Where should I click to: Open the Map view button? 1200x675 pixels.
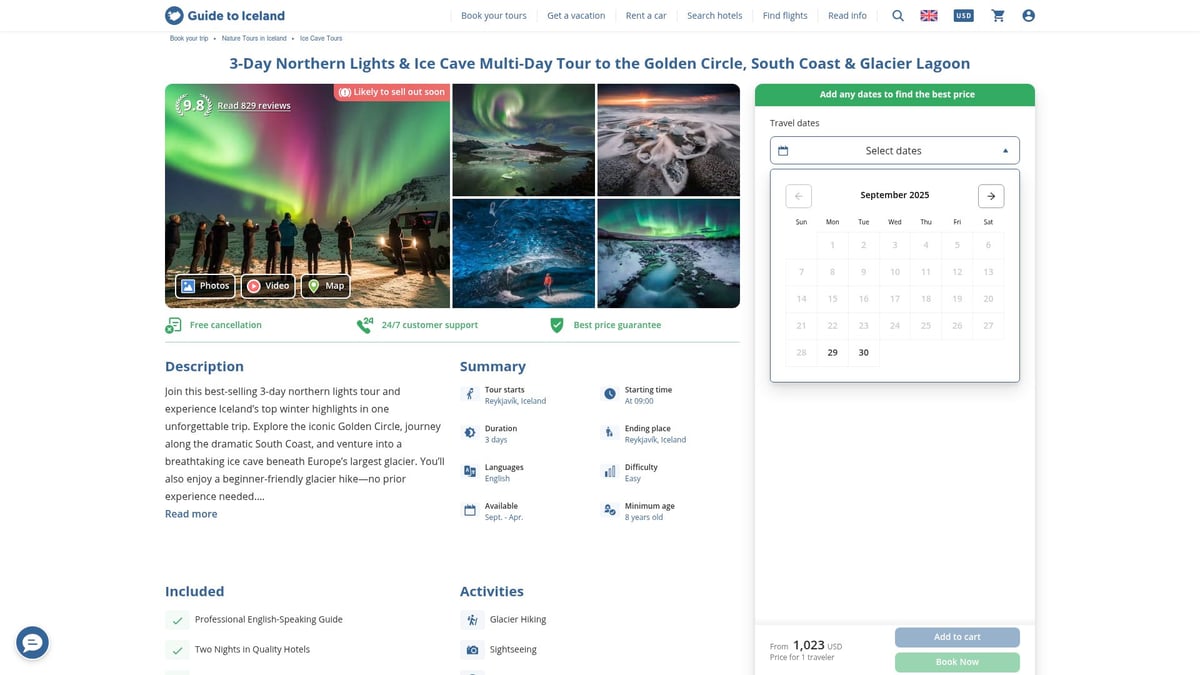pyautogui.click(x=325, y=286)
